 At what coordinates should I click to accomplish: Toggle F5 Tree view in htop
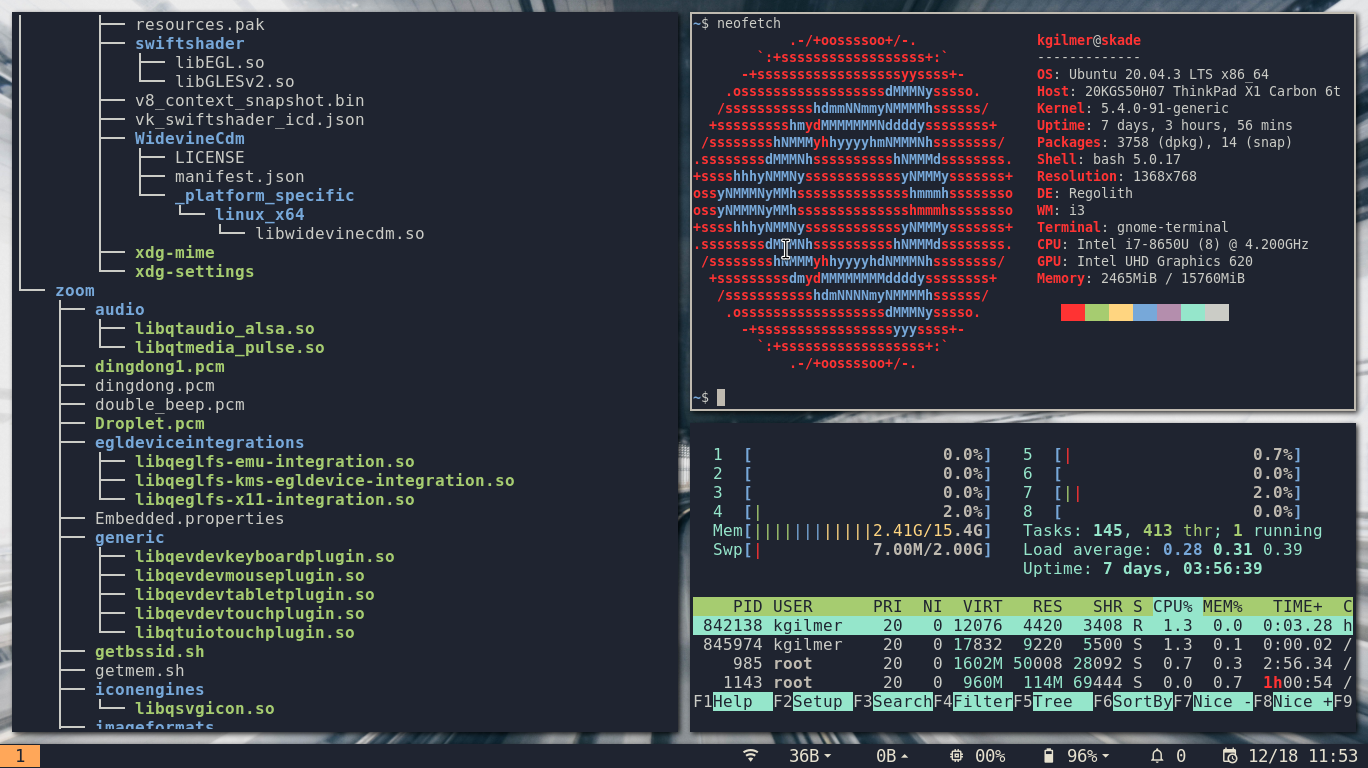pyautogui.click(x=1052, y=702)
